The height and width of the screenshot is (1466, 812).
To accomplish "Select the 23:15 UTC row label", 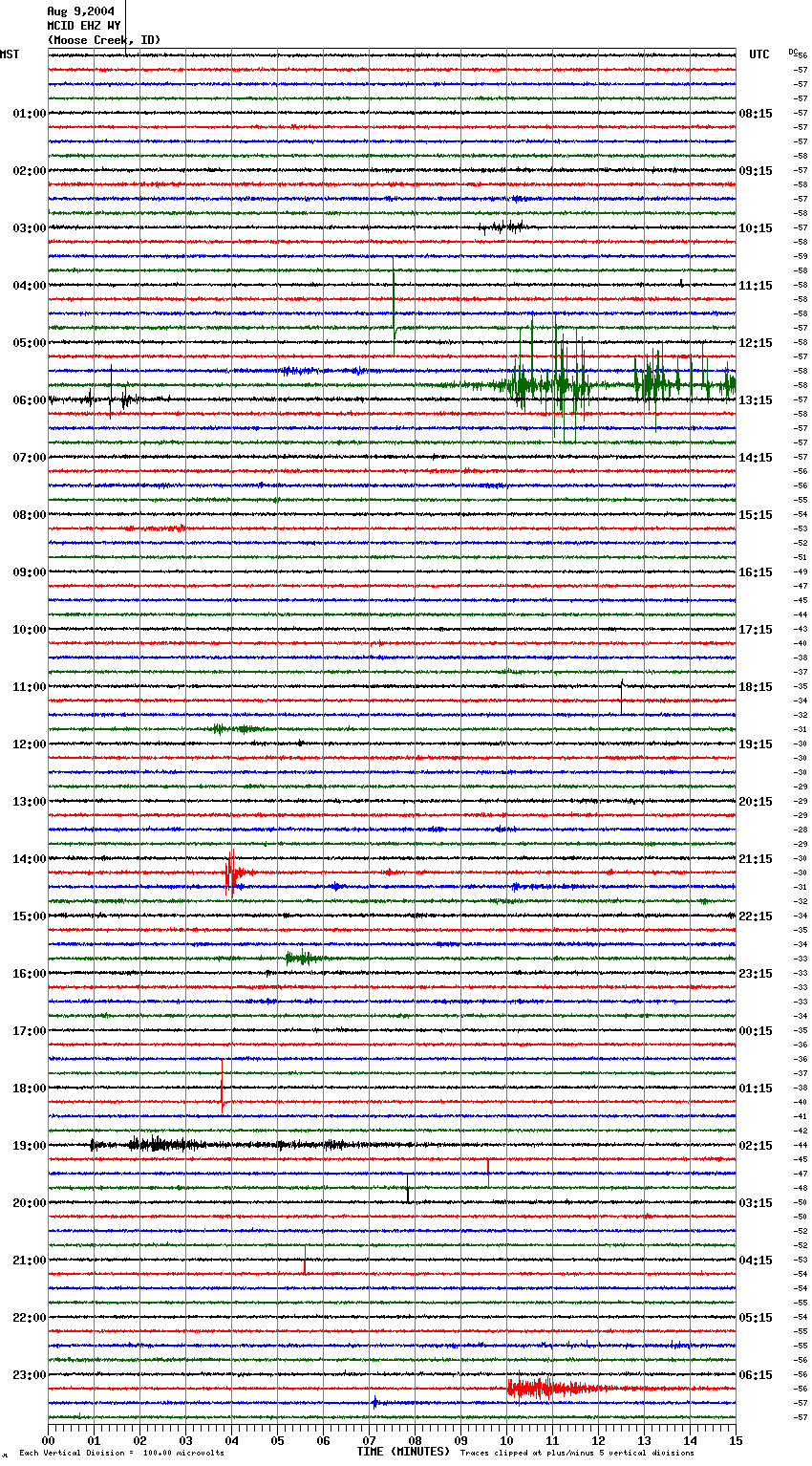I will pos(756,974).
